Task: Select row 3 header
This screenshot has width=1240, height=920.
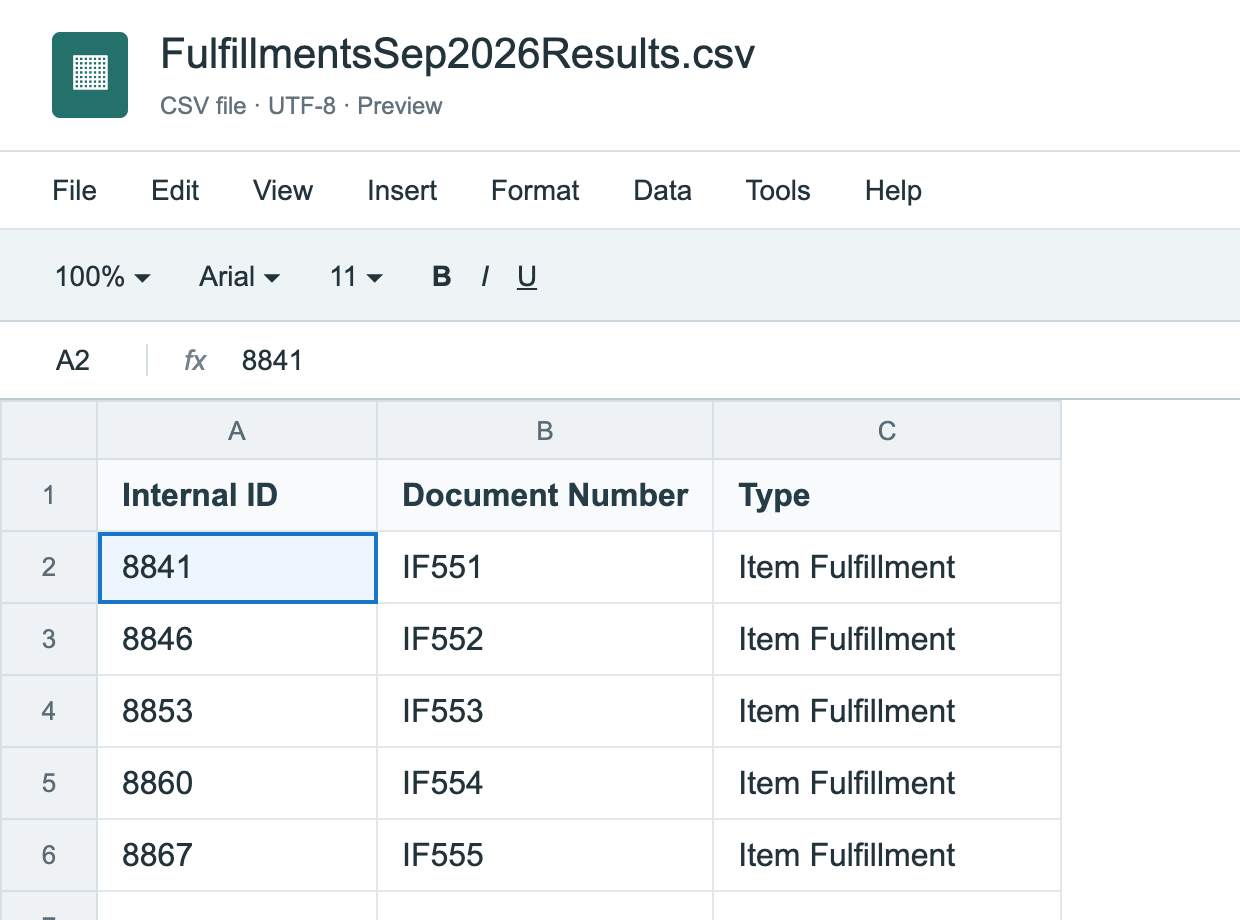Action: coord(49,639)
